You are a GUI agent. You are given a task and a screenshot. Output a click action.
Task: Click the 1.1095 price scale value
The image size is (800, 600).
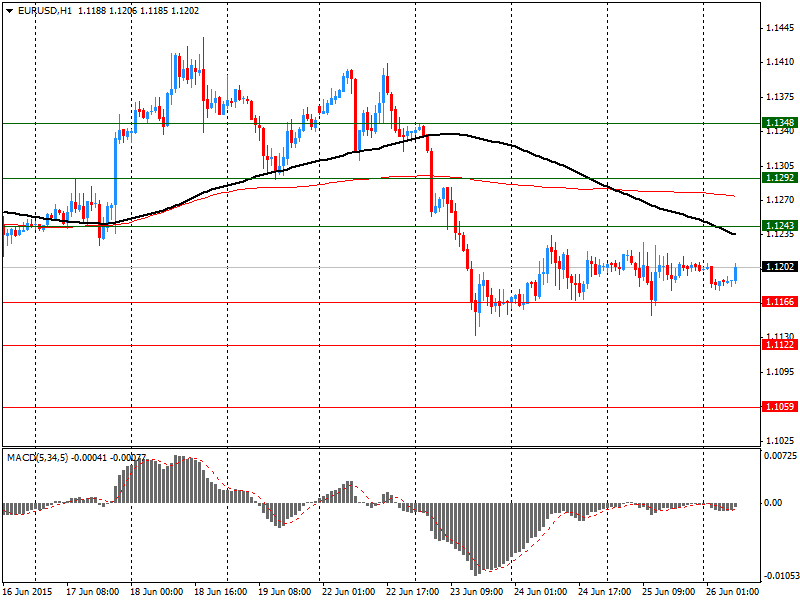(x=780, y=372)
